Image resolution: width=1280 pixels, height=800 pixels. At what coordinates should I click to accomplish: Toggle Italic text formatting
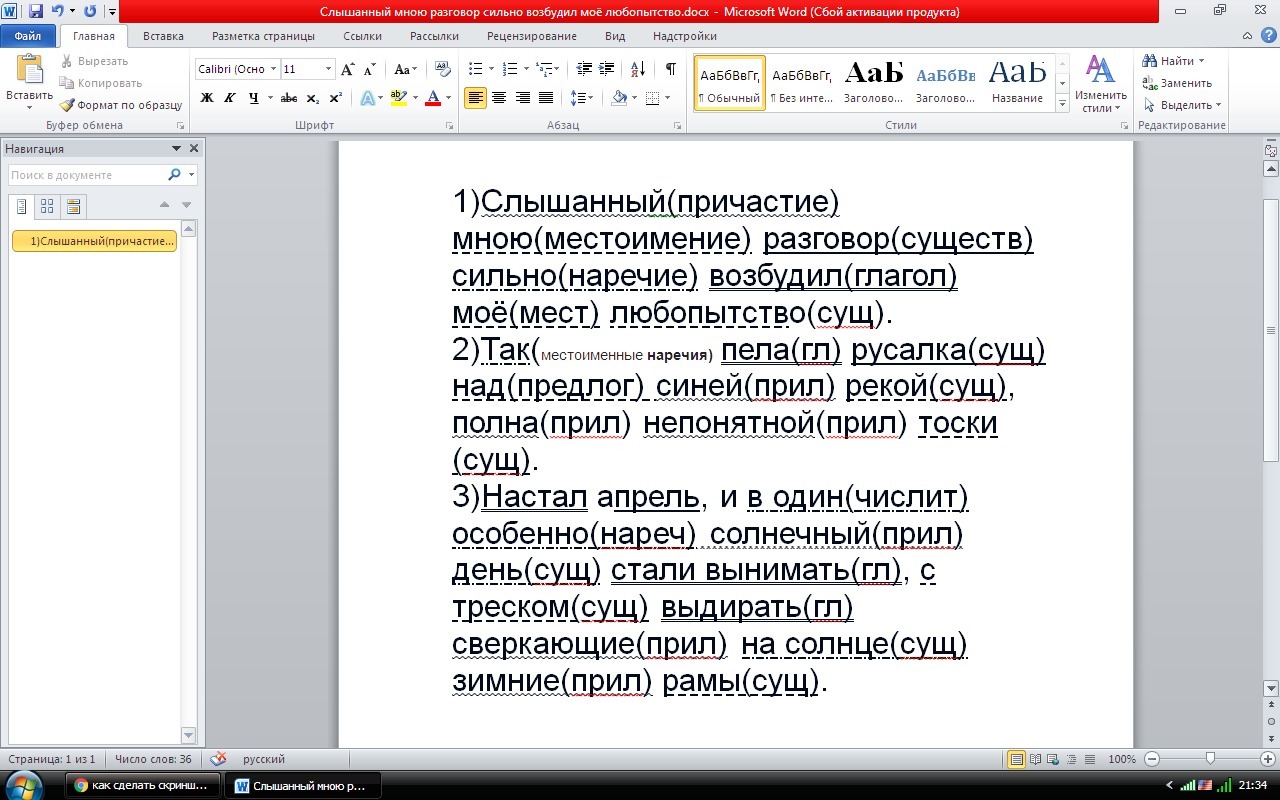click(230, 98)
